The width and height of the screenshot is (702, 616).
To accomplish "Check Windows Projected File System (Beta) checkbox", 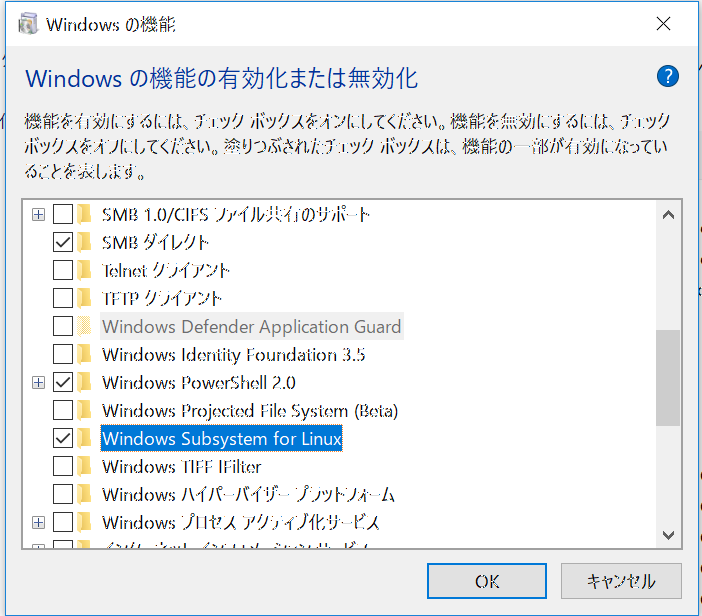I will pos(63,410).
